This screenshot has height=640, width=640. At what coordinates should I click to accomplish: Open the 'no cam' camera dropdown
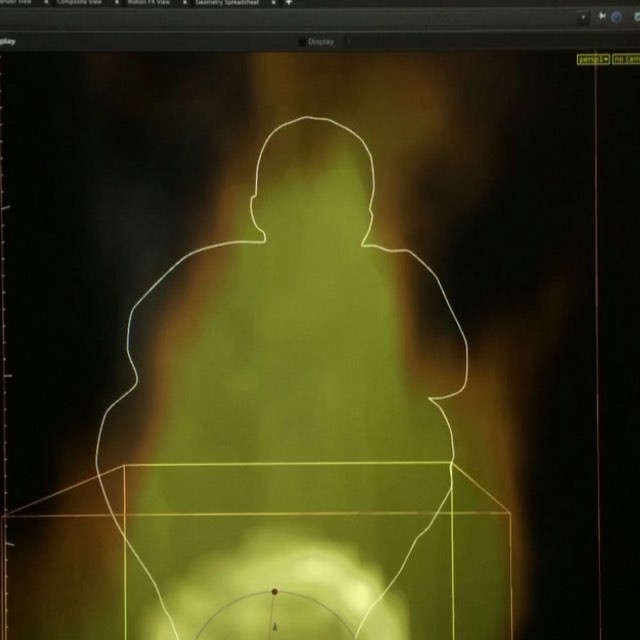[x=626, y=60]
